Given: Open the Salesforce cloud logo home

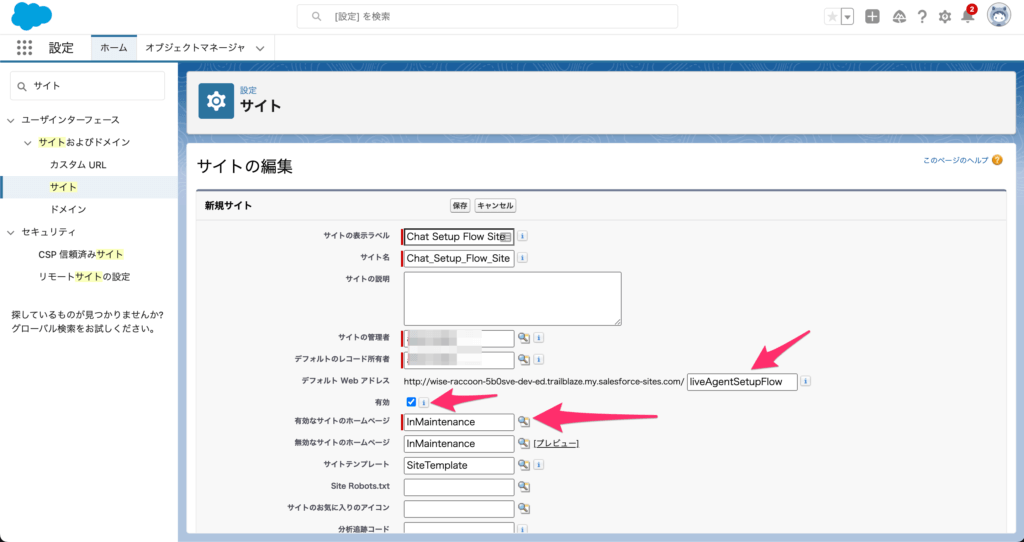Looking at the screenshot, I should (31, 16).
